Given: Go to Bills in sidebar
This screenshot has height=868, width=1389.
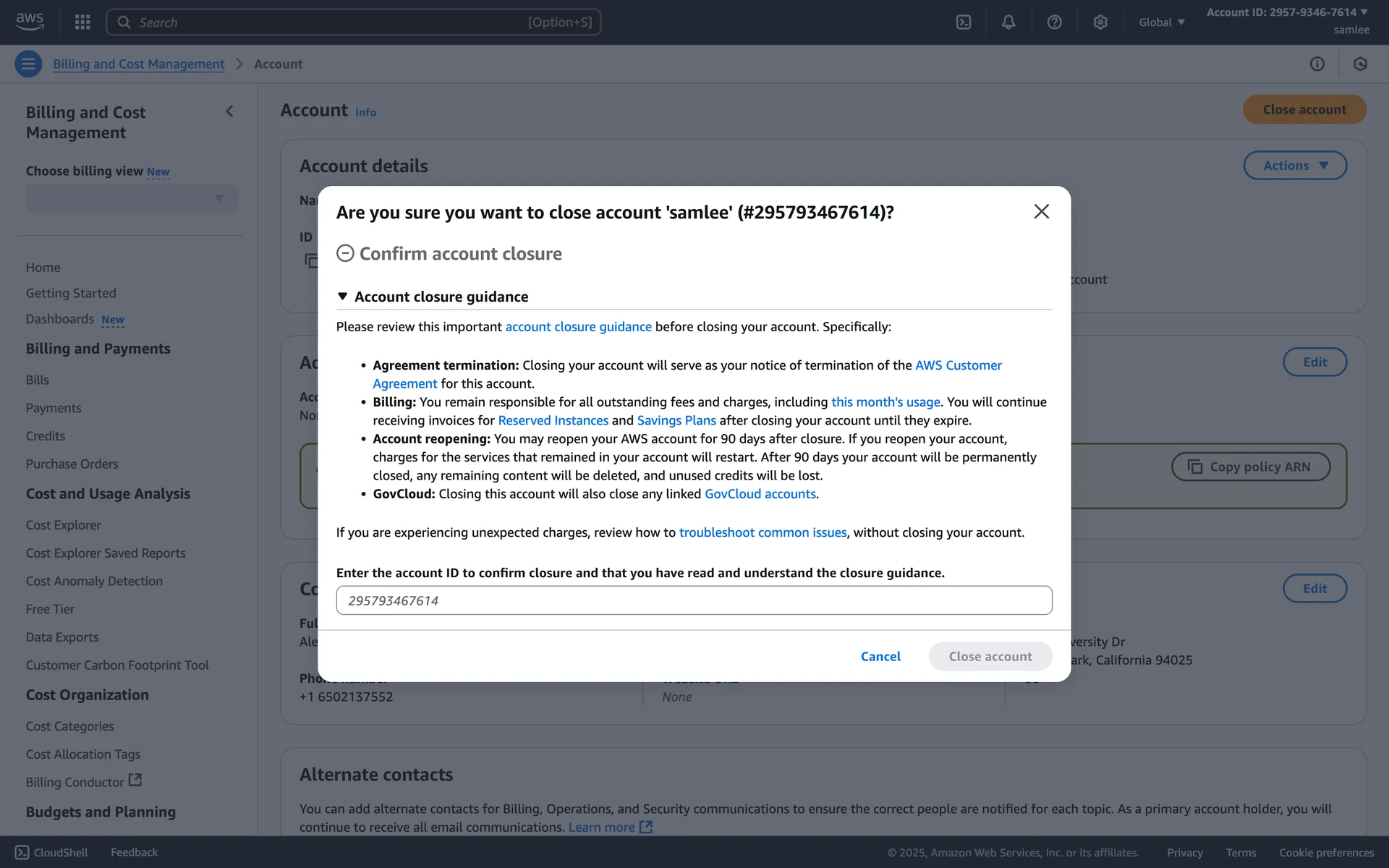Looking at the screenshot, I should 38,380.
